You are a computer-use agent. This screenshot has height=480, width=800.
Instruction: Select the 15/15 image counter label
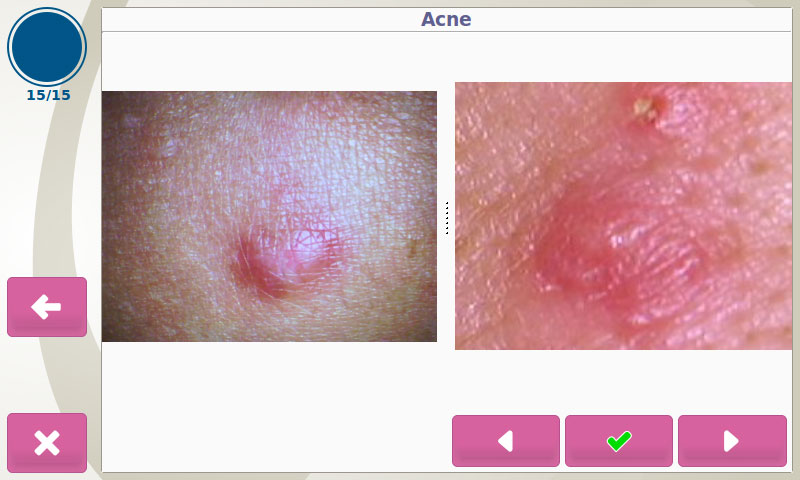[48, 95]
